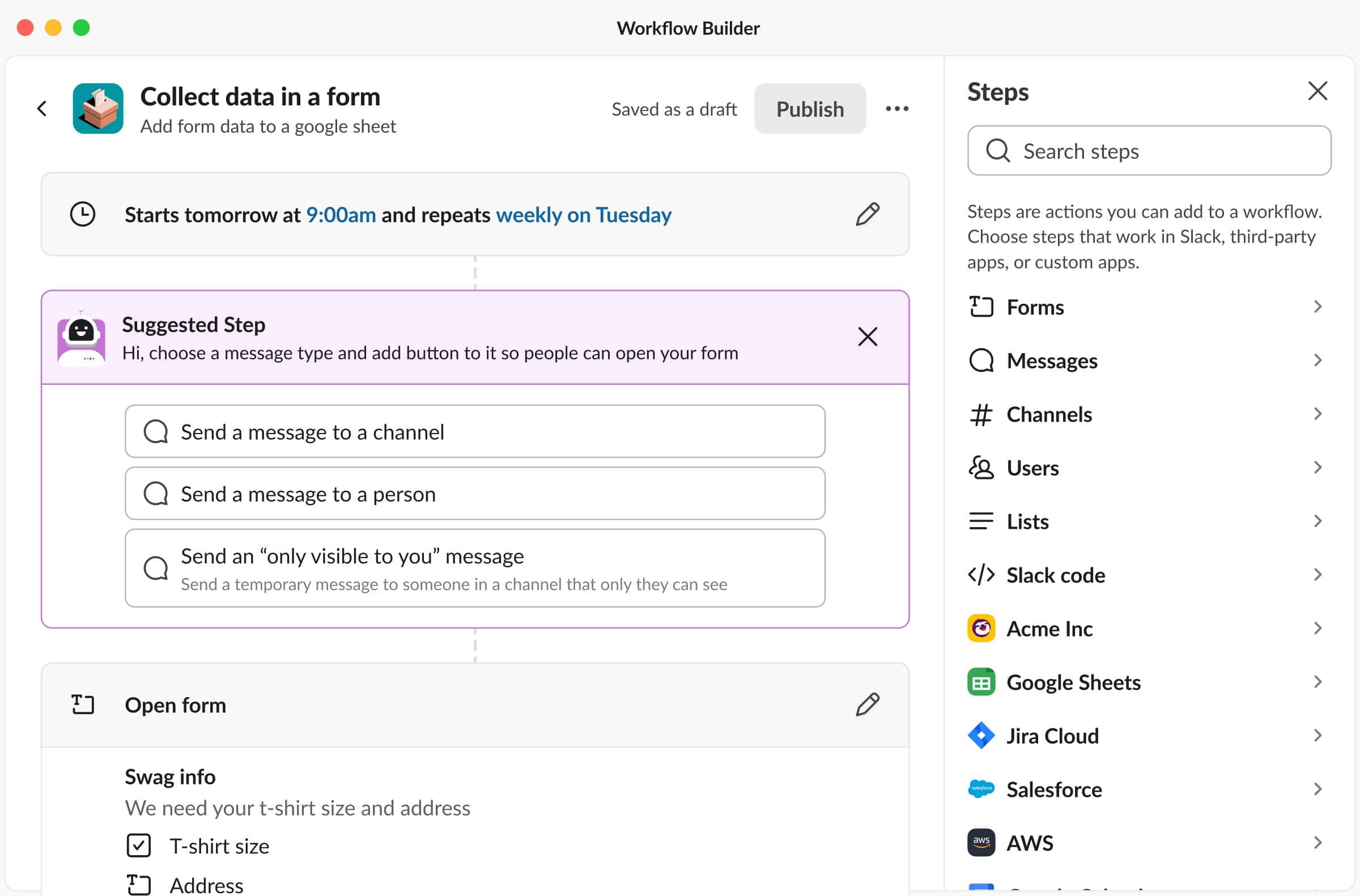The height and width of the screenshot is (896, 1360).
Task: Click the 9:00am start time link
Action: click(x=341, y=215)
